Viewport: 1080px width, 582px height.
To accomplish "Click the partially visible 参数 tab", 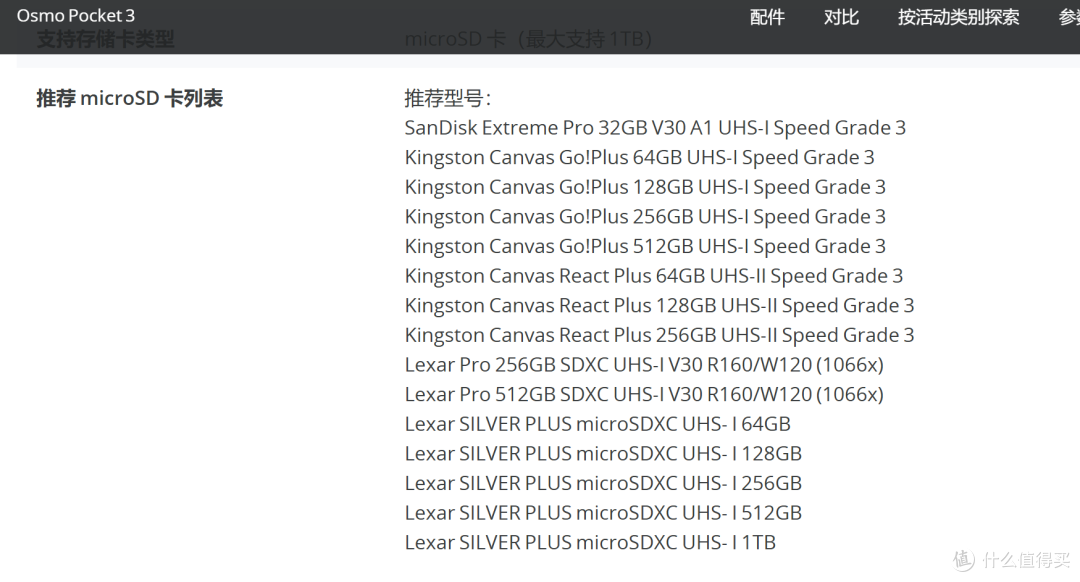I will [1069, 17].
